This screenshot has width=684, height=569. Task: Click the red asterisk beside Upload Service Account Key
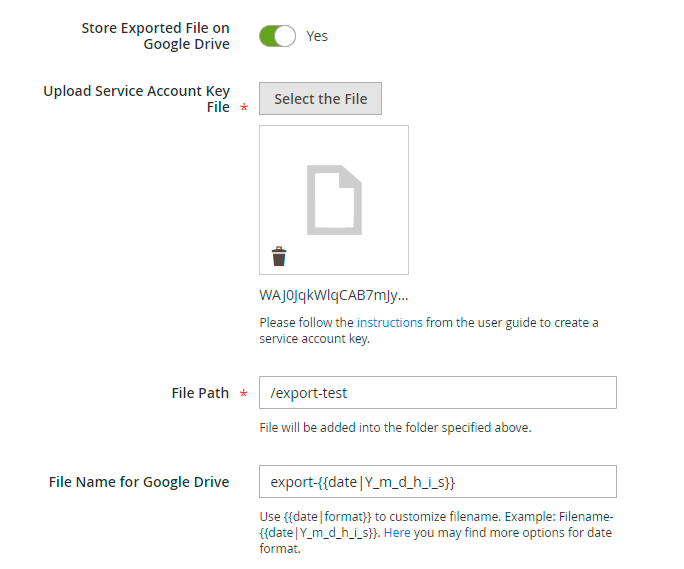click(x=245, y=108)
